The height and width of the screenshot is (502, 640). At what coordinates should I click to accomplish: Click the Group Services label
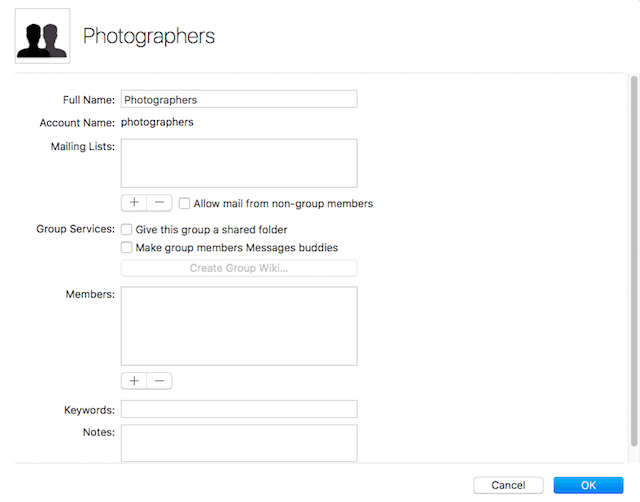point(75,230)
